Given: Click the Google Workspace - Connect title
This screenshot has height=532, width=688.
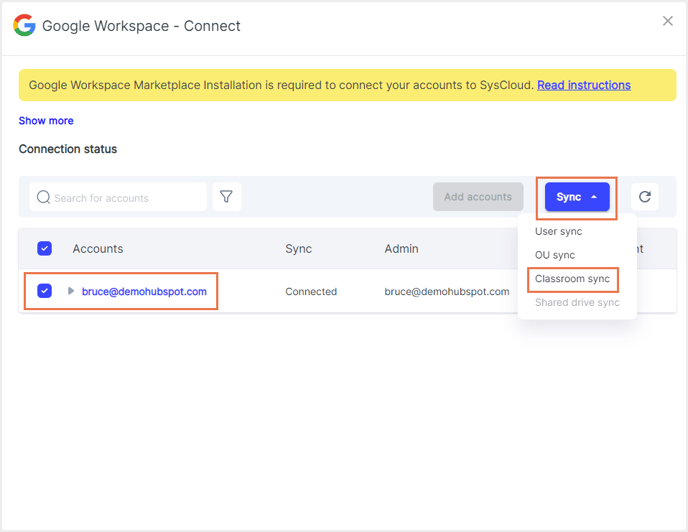Looking at the screenshot, I should tap(141, 26).
